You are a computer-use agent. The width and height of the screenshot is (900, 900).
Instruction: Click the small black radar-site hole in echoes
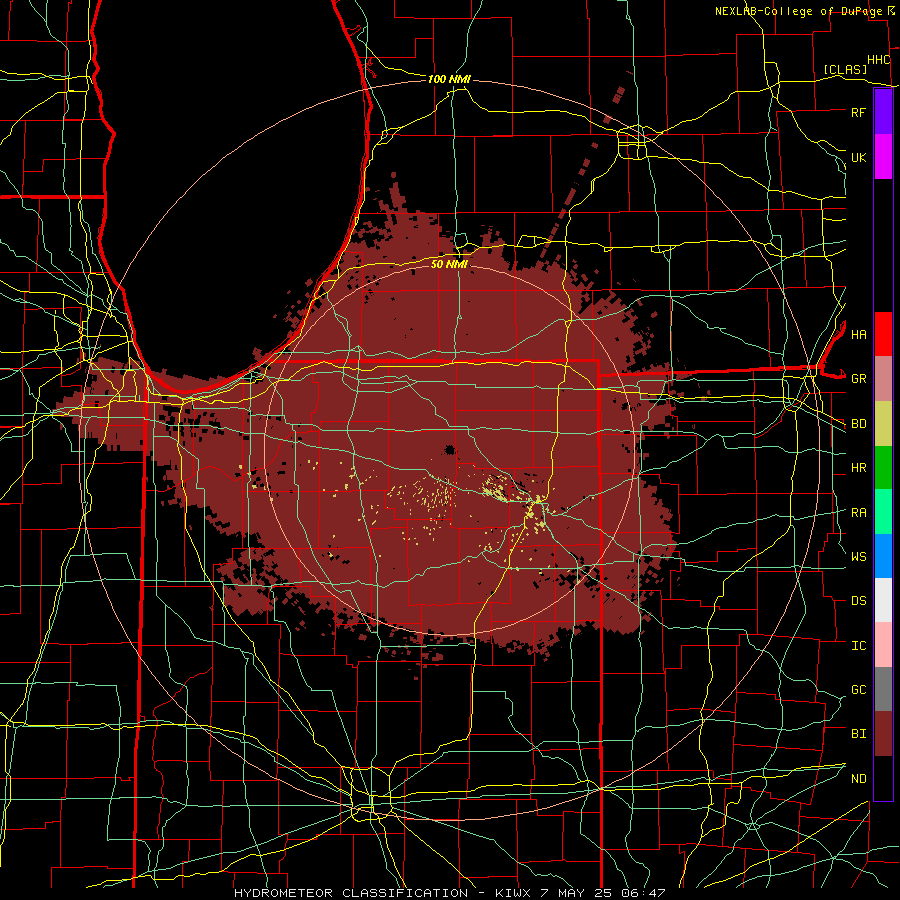tap(450, 450)
